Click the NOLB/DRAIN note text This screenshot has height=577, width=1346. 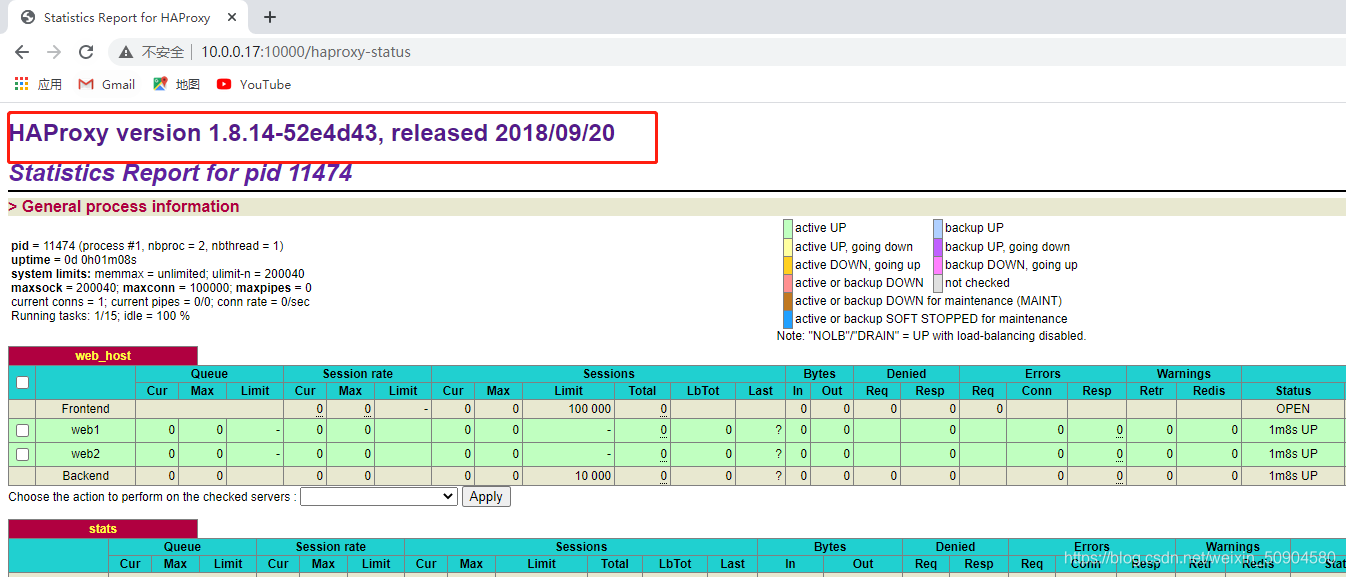click(x=931, y=336)
